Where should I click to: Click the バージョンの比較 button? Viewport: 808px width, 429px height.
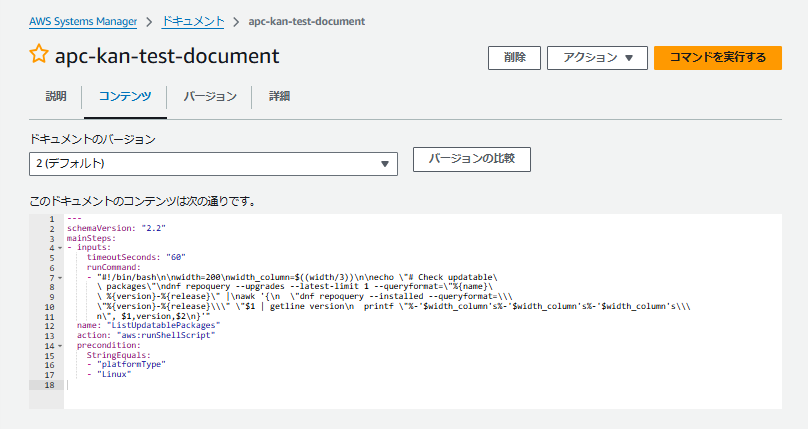click(x=472, y=159)
